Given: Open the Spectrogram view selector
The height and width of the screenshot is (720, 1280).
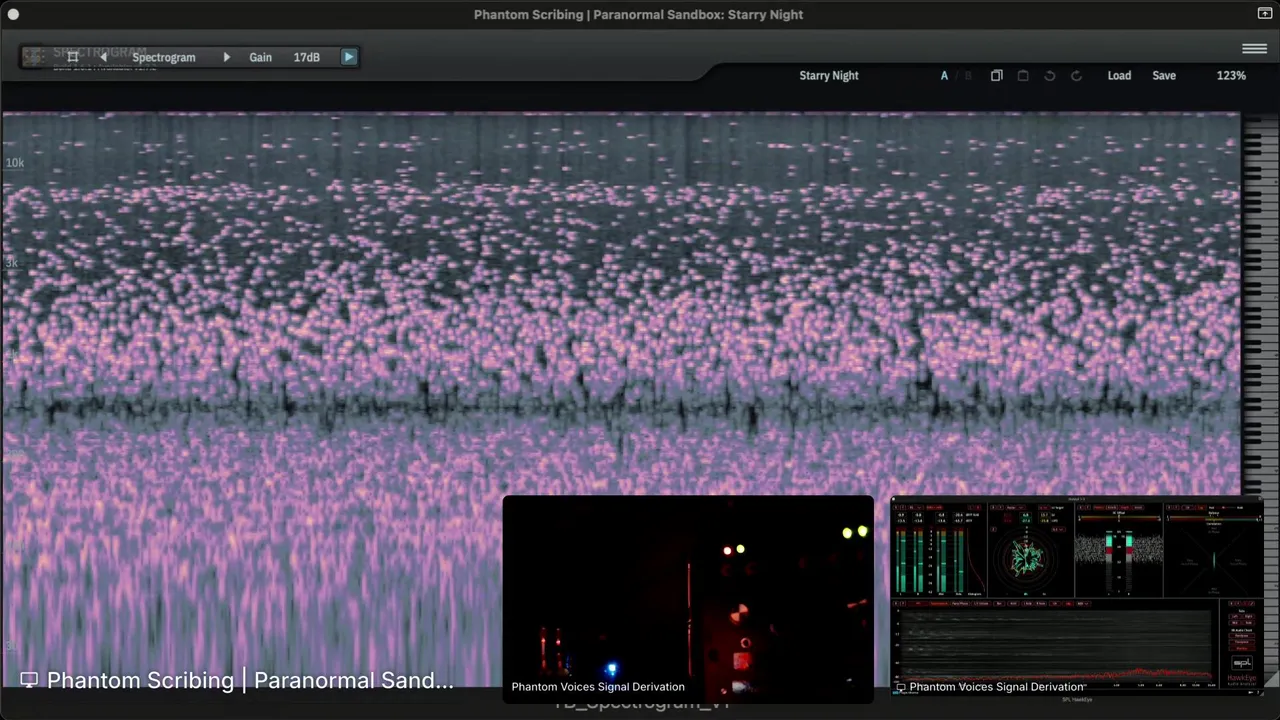Looking at the screenshot, I should click(164, 57).
